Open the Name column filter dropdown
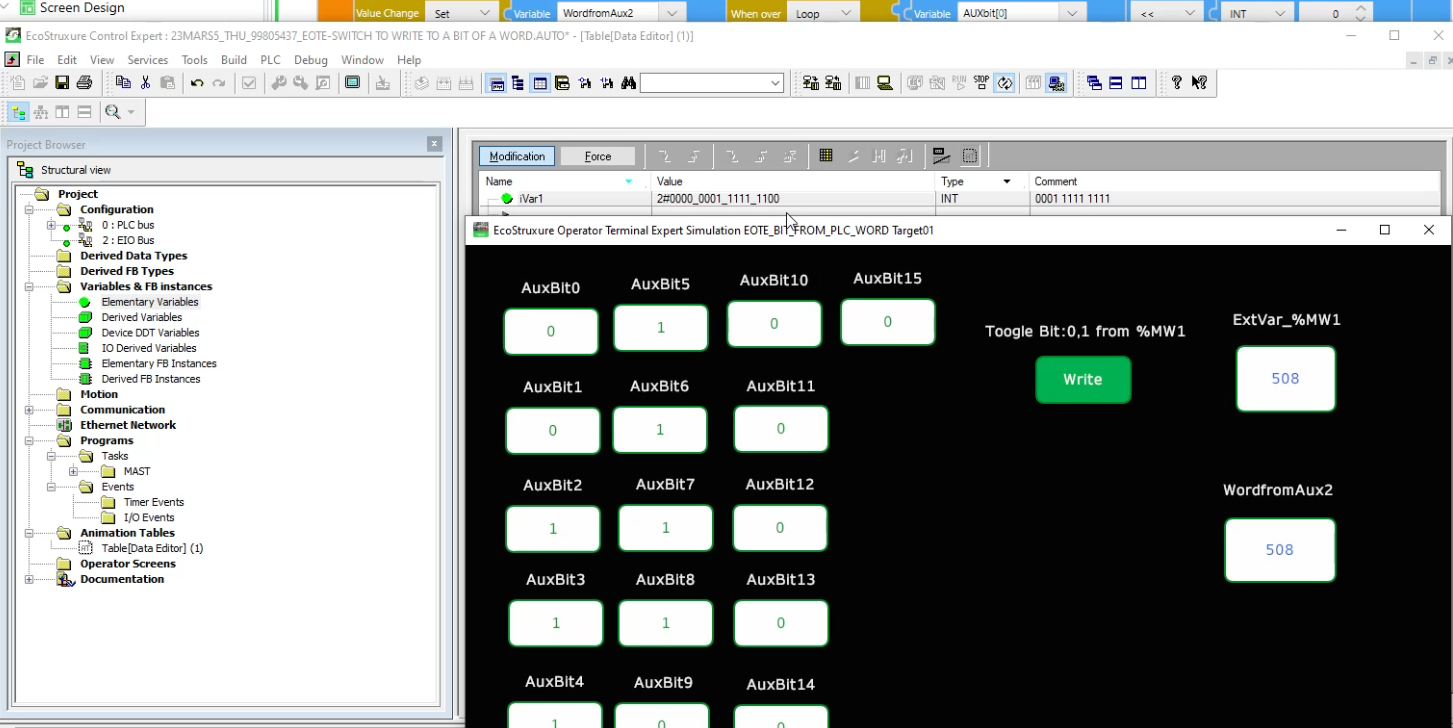This screenshot has height=728, width=1453. click(x=629, y=182)
